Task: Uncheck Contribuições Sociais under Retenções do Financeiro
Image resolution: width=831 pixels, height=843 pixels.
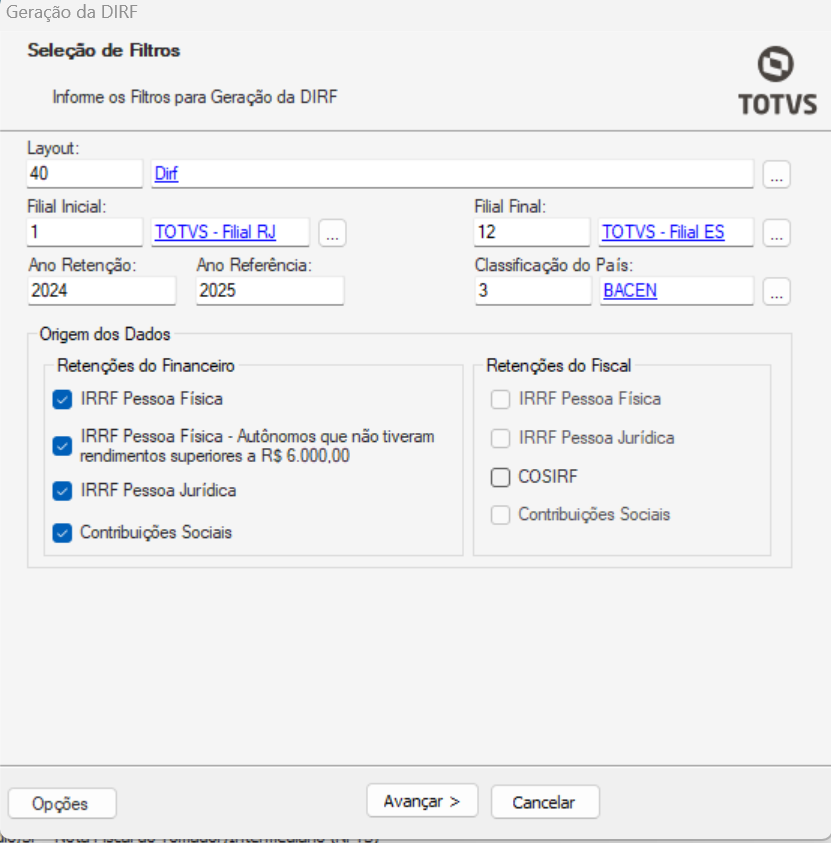Action: [x=62, y=533]
